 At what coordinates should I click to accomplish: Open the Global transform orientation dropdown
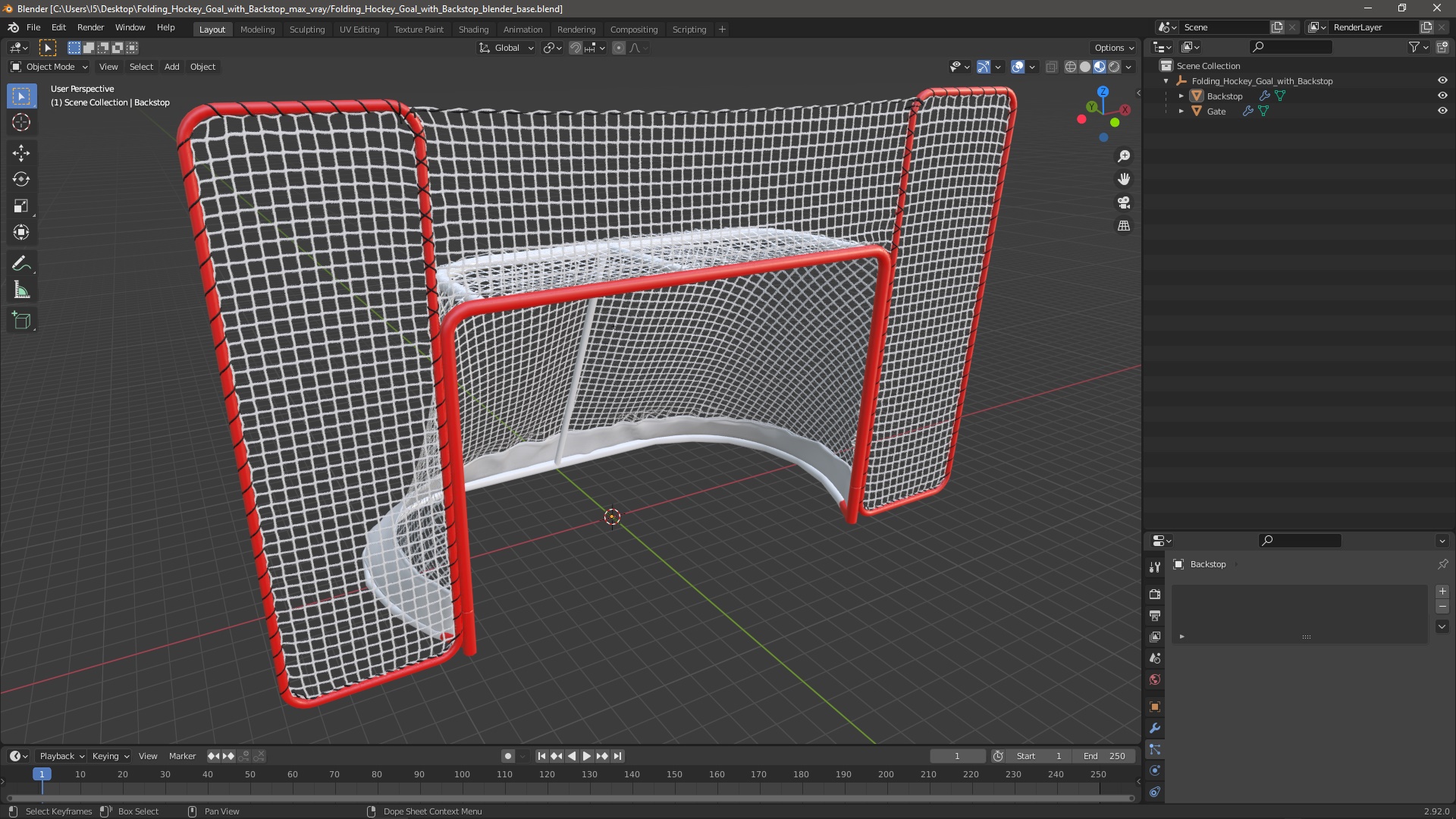click(507, 48)
